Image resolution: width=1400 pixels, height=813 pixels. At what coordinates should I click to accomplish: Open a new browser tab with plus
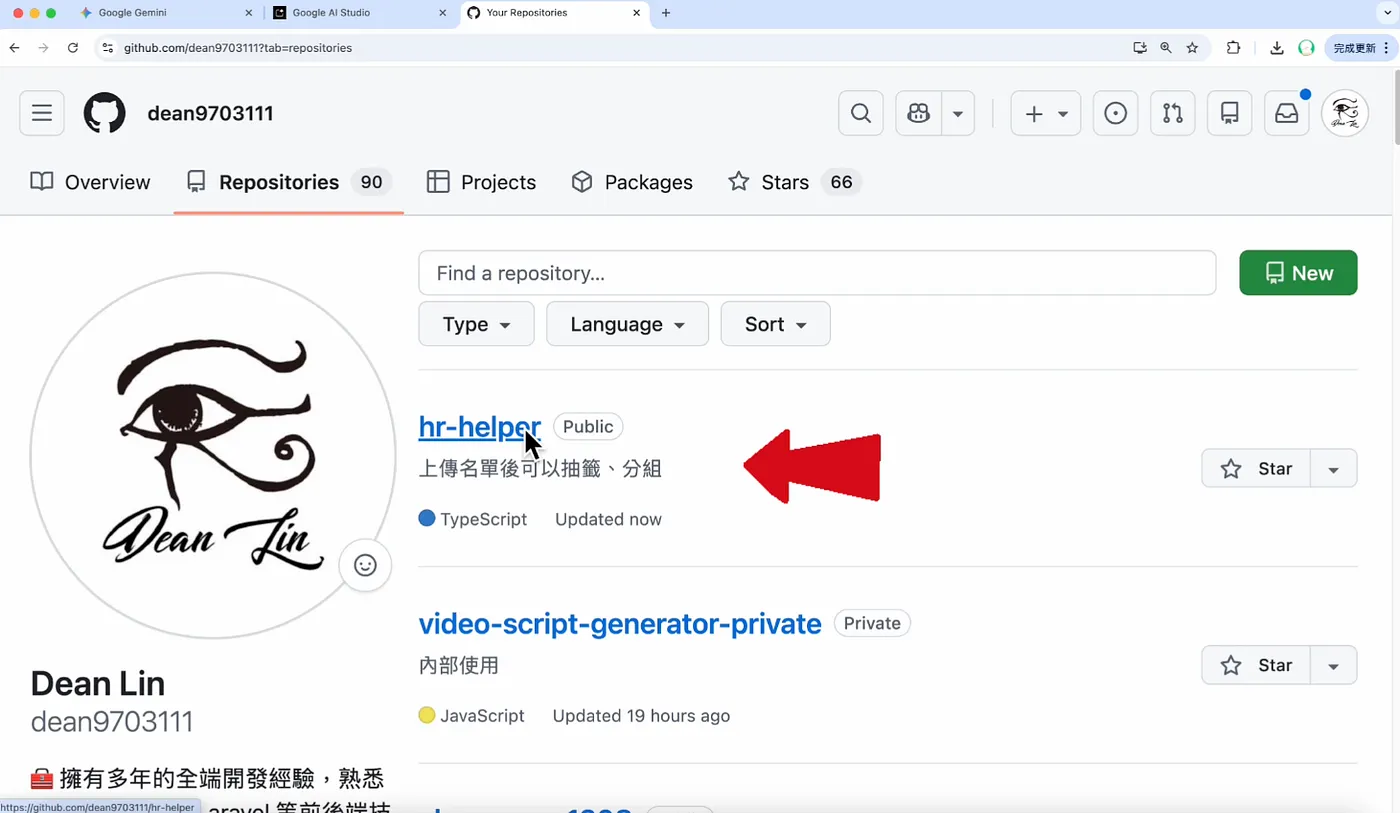pyautogui.click(x=666, y=13)
